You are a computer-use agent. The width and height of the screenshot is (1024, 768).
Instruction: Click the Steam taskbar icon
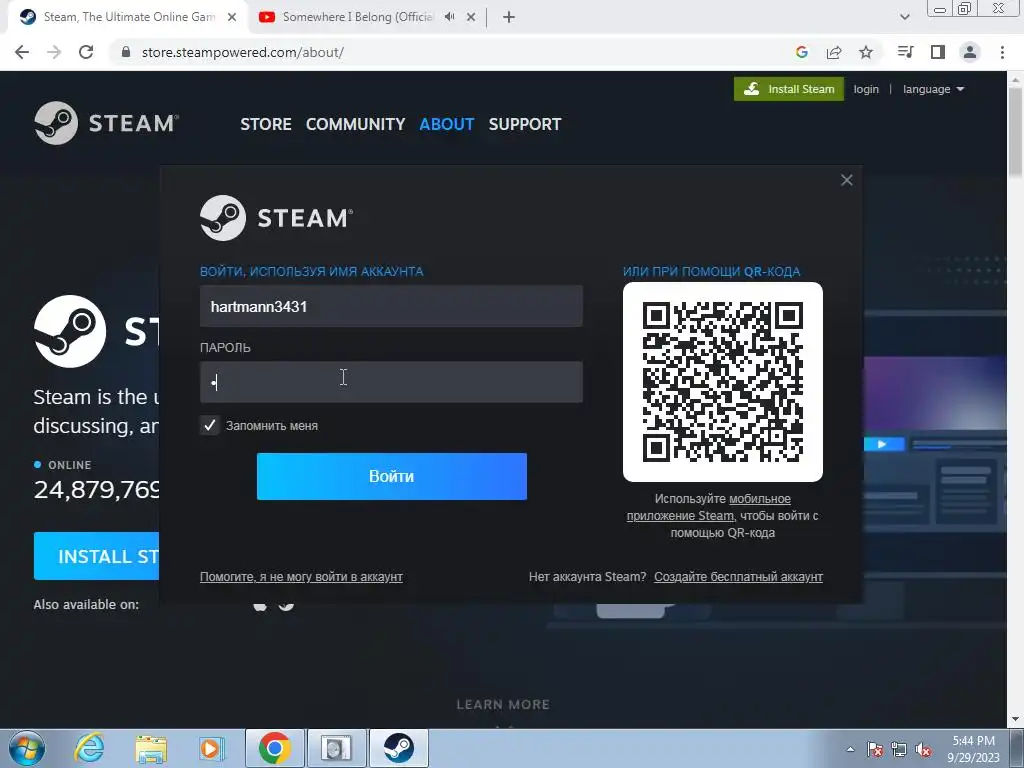(x=399, y=748)
